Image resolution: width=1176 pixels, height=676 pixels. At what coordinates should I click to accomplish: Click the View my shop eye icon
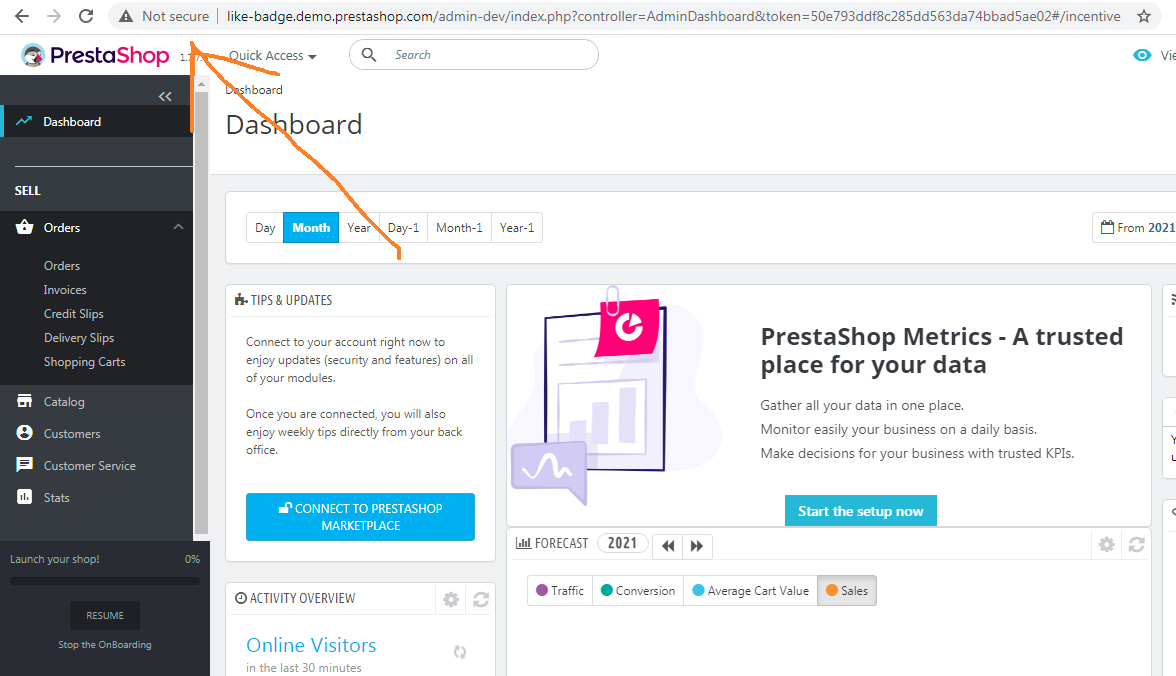[x=1142, y=55]
